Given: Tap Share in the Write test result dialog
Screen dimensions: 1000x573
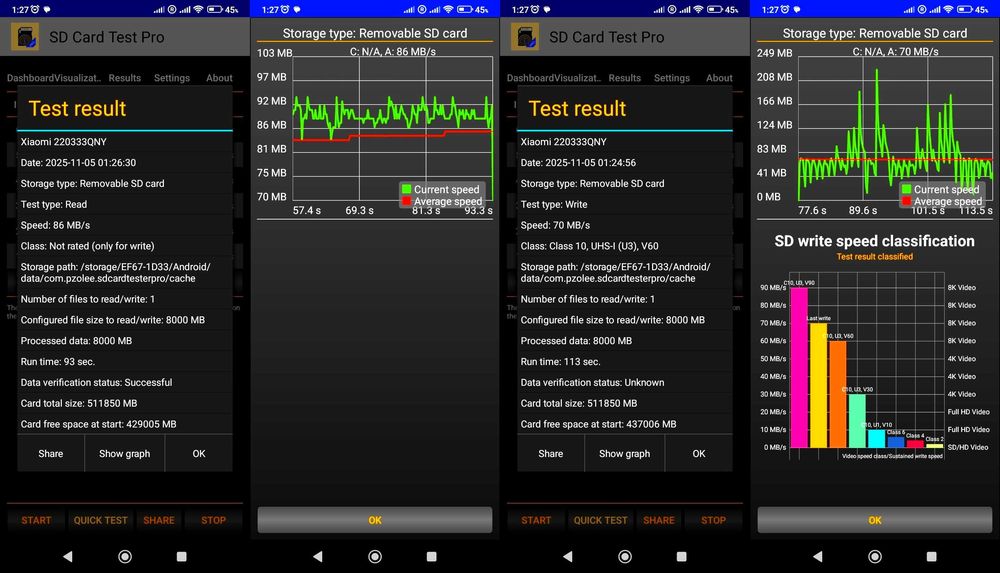Looking at the screenshot, I should click(x=550, y=454).
